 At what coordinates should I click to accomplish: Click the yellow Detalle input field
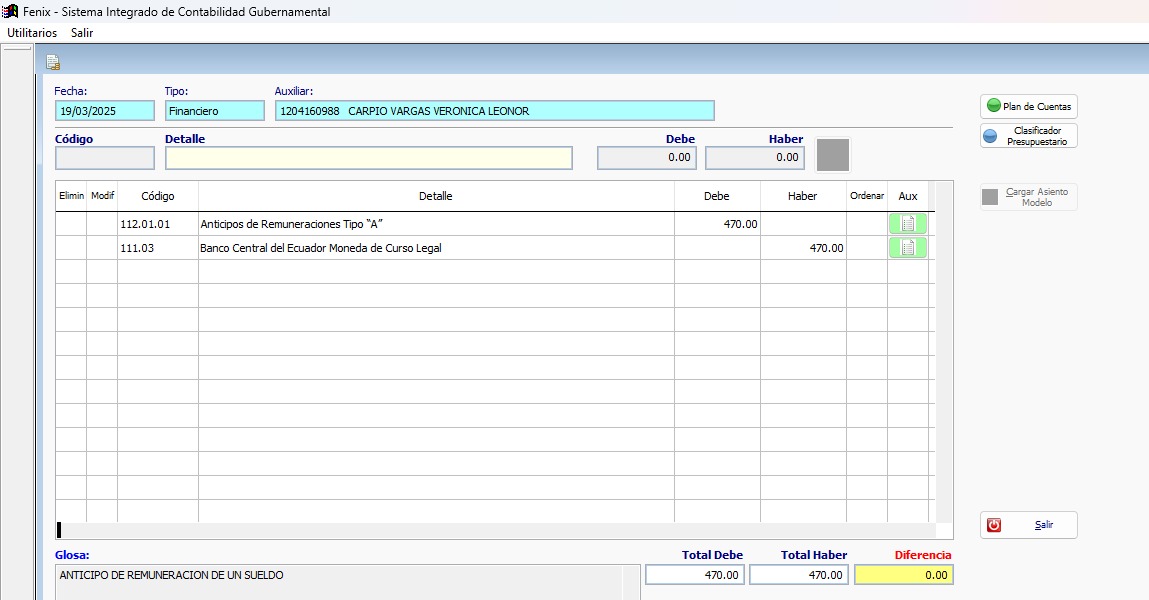[x=368, y=158]
